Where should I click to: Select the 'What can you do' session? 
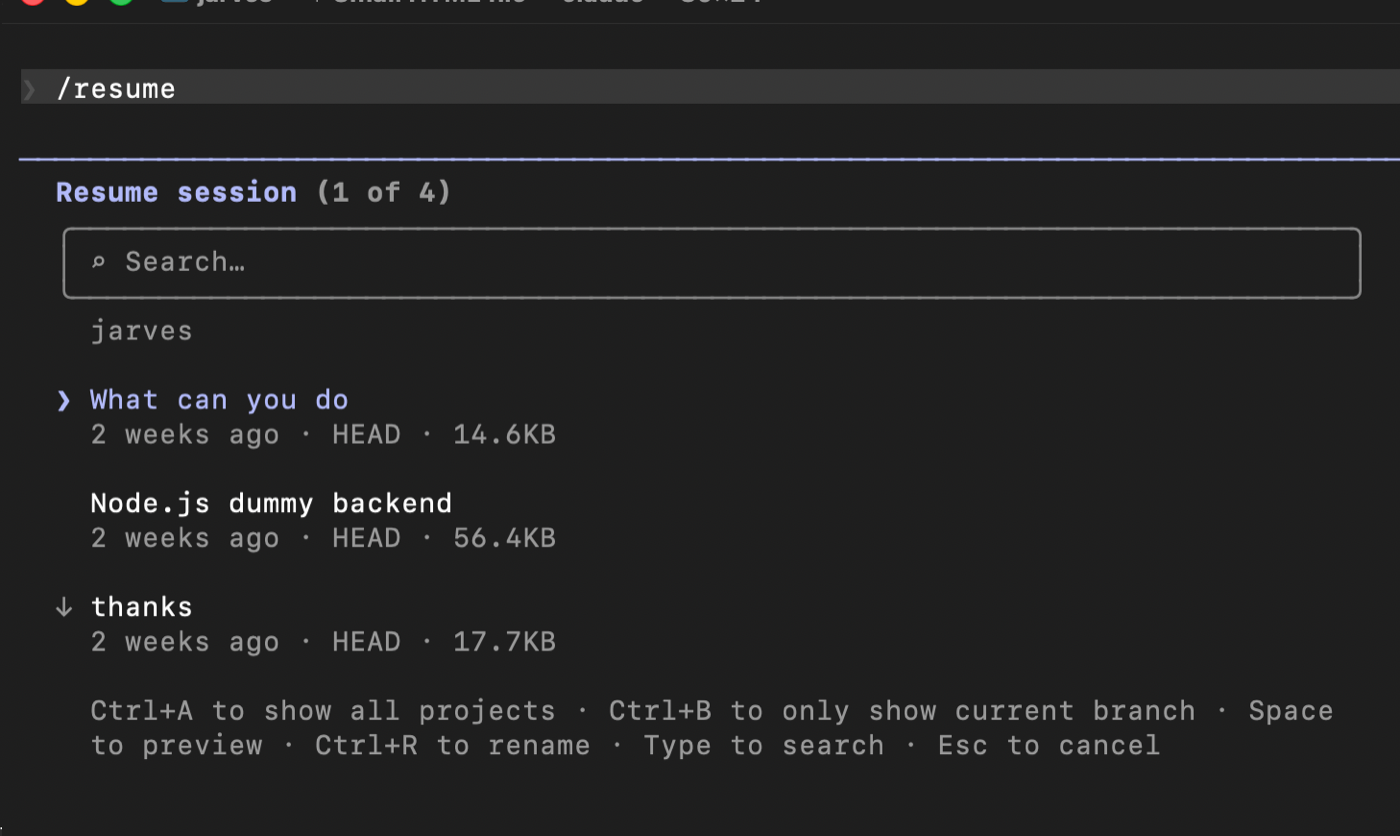coord(219,400)
